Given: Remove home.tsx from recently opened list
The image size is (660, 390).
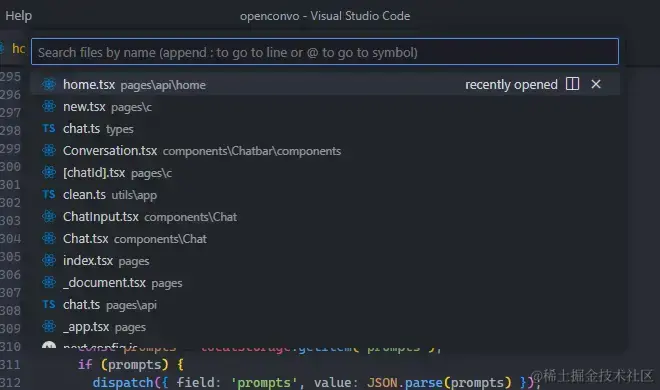Looking at the screenshot, I should pos(596,84).
